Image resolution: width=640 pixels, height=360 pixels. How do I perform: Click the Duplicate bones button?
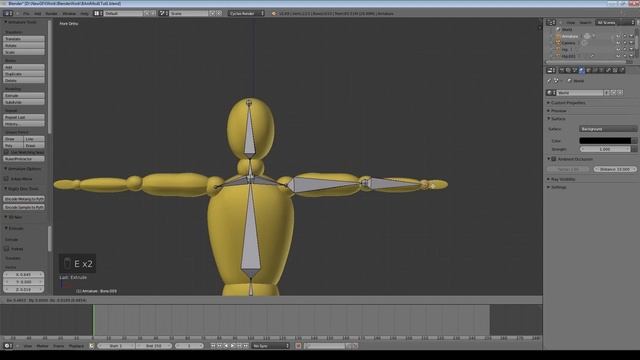pyautogui.click(x=24, y=74)
